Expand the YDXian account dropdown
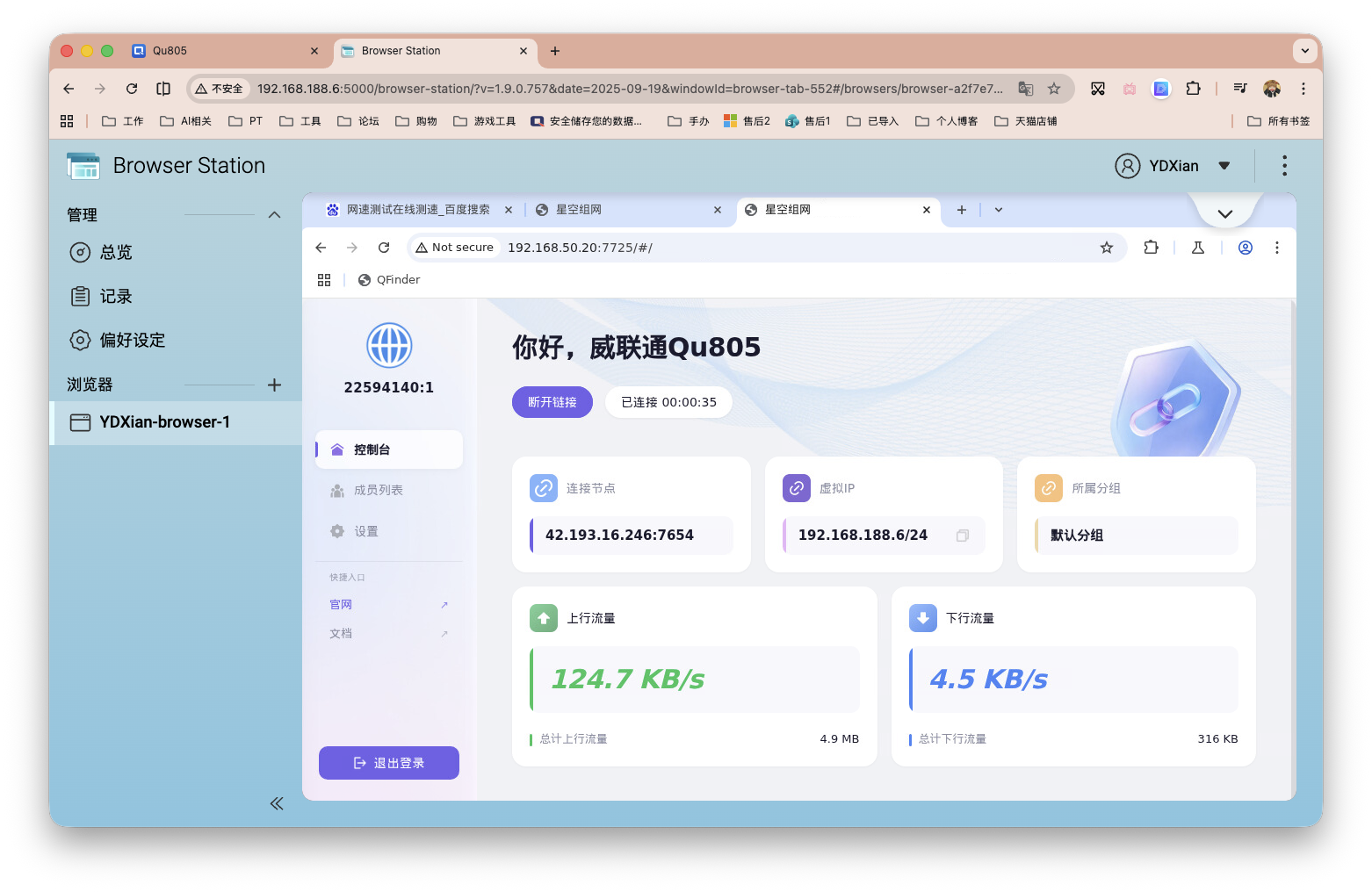This screenshot has height=892, width=1372. coord(1224,165)
